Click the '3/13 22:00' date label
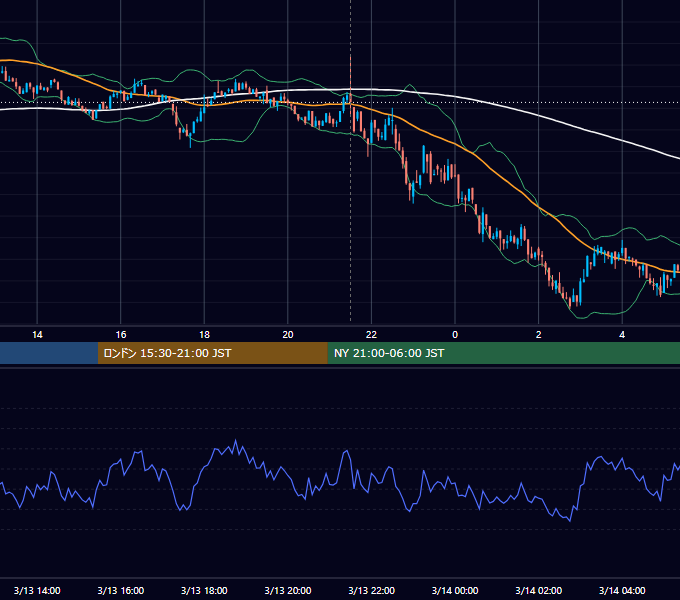The image size is (680, 600). point(372,590)
